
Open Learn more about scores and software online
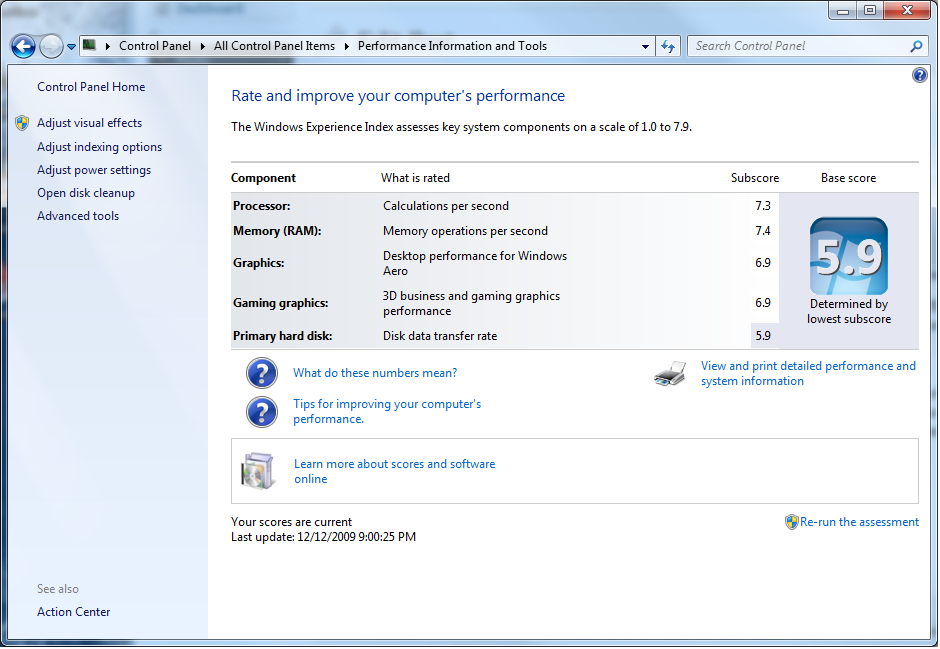pyautogui.click(x=394, y=471)
